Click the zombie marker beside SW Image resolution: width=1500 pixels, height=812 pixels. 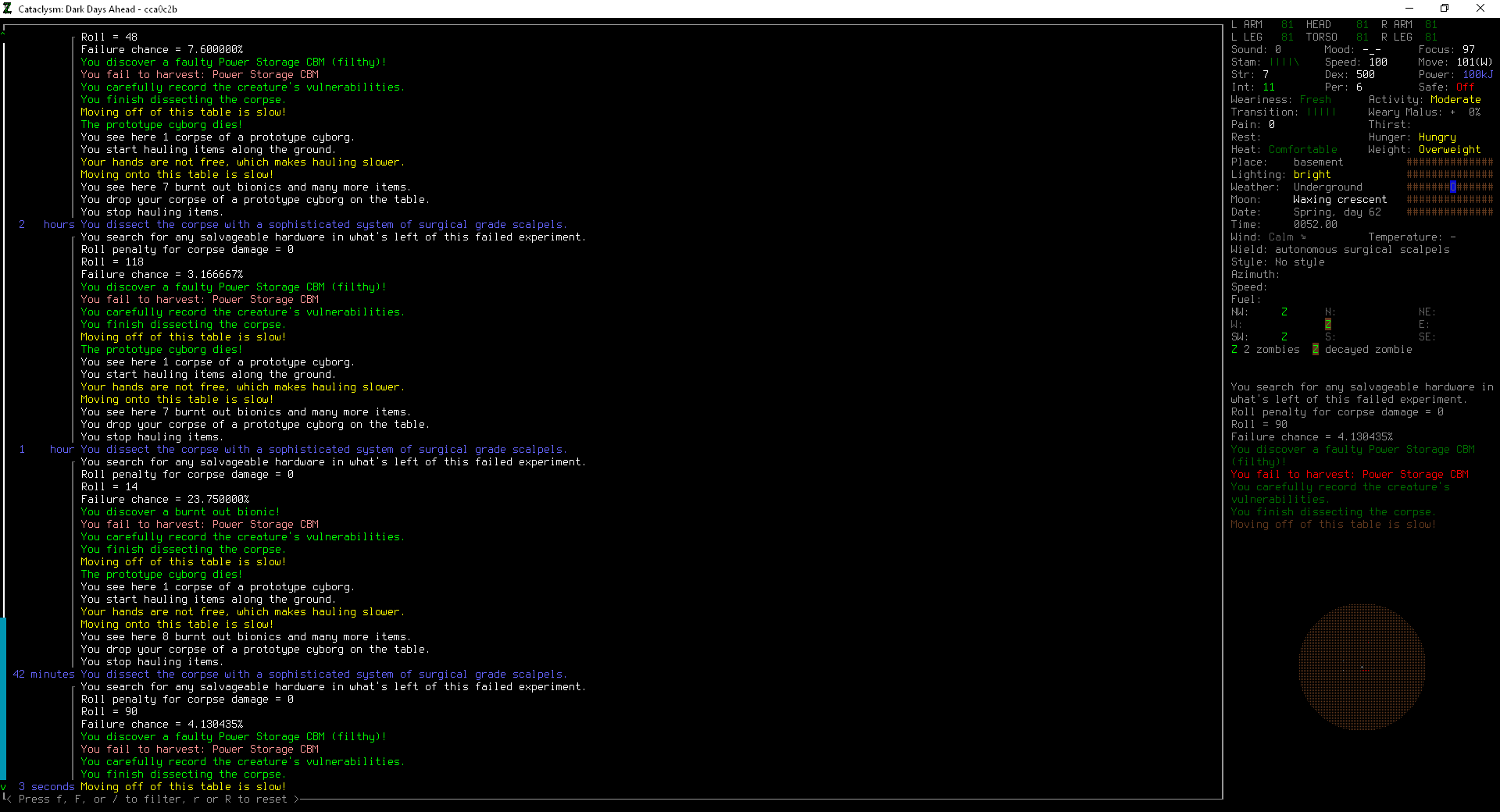click(1284, 337)
